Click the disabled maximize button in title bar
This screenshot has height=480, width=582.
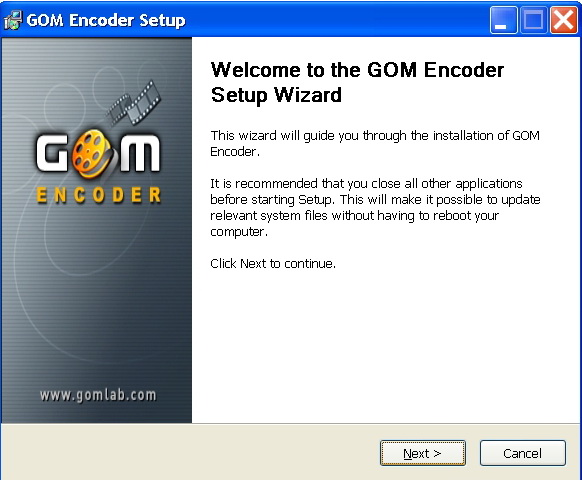[533, 20]
